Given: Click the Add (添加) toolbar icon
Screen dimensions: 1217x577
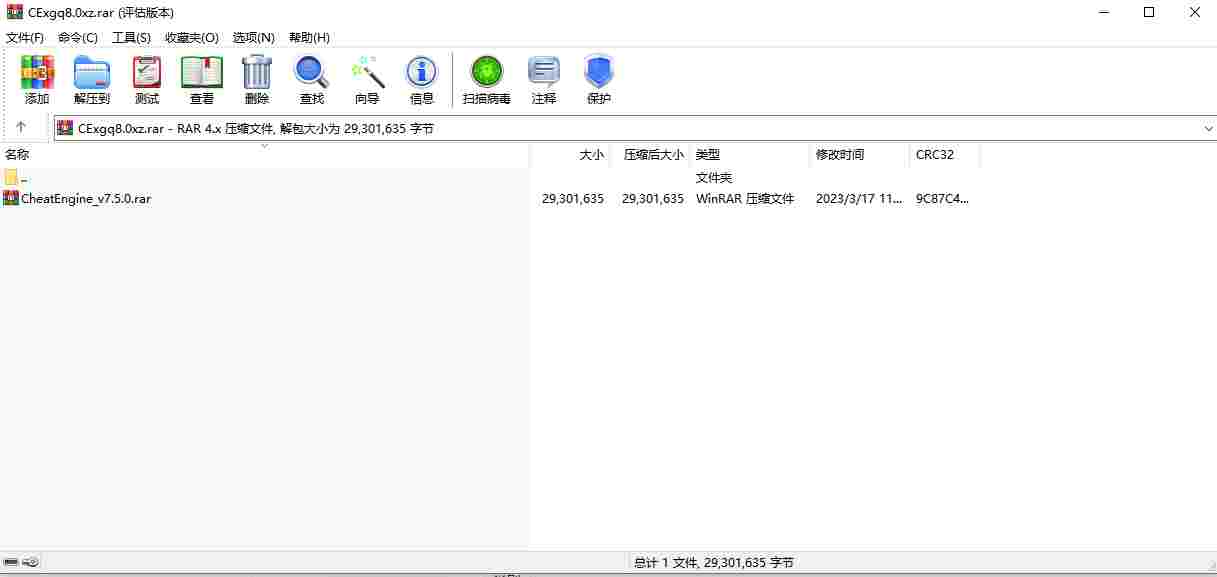Looking at the screenshot, I should (x=37, y=79).
